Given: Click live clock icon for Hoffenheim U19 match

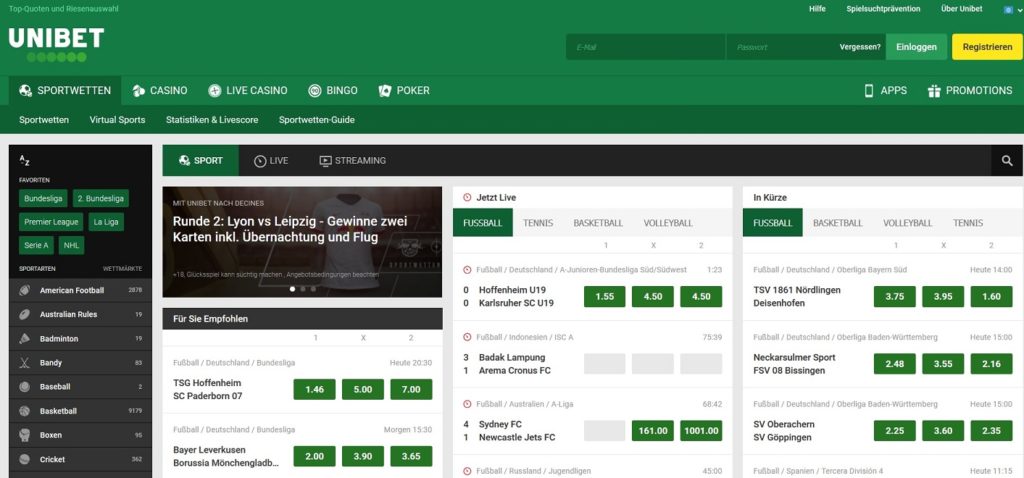Looking at the screenshot, I should (x=467, y=270).
